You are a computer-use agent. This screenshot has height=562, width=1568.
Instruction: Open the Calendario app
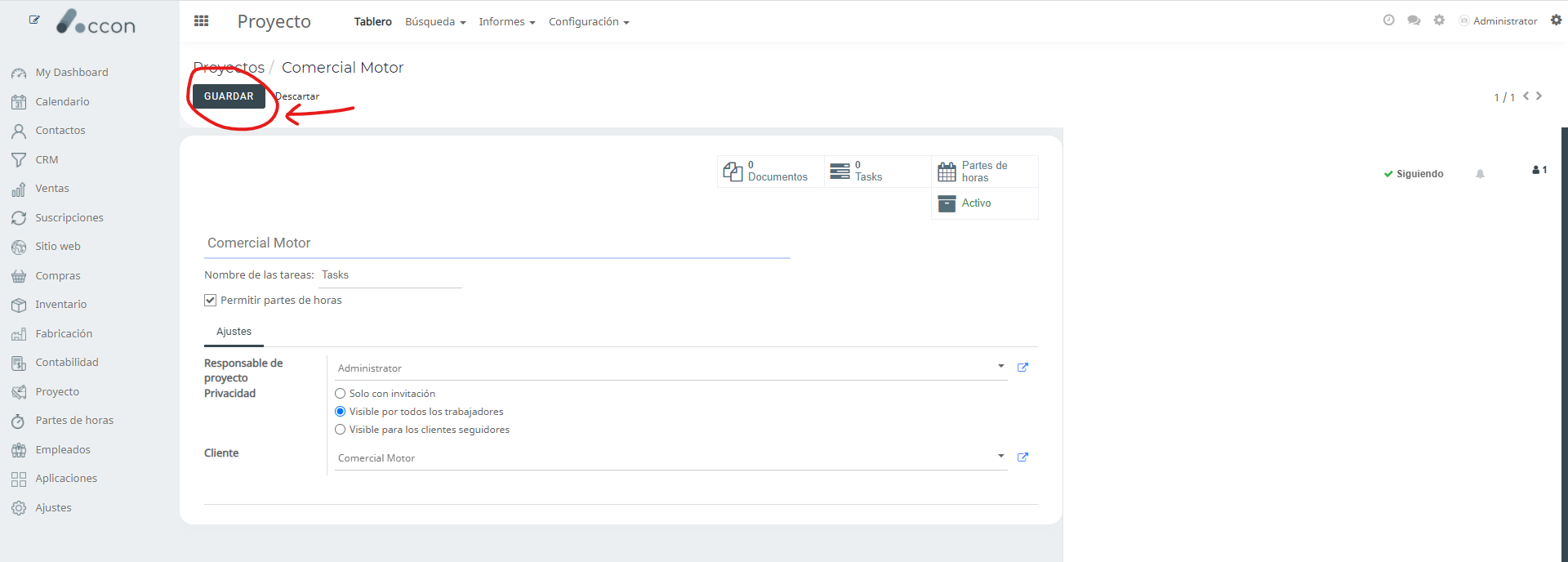click(62, 102)
